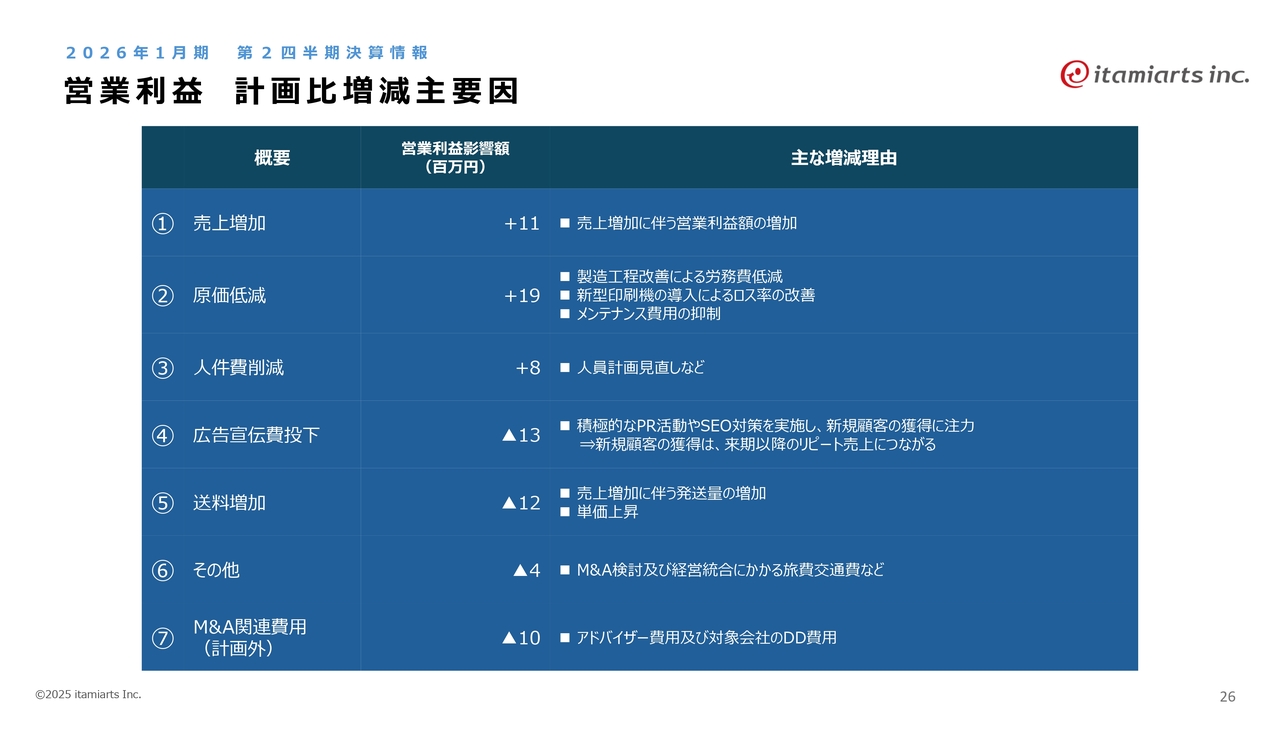Click the circled number ② icon
Screen dimensions: 1280x731
tap(162, 296)
